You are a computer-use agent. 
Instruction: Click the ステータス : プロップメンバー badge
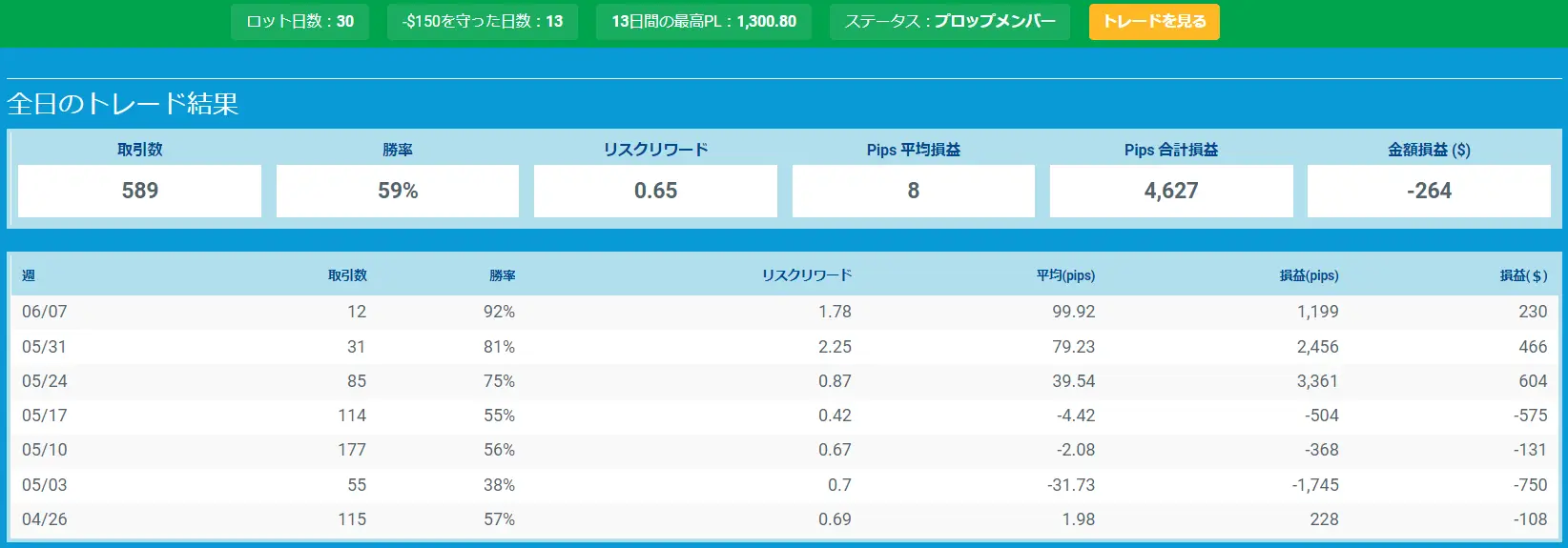coord(950,22)
